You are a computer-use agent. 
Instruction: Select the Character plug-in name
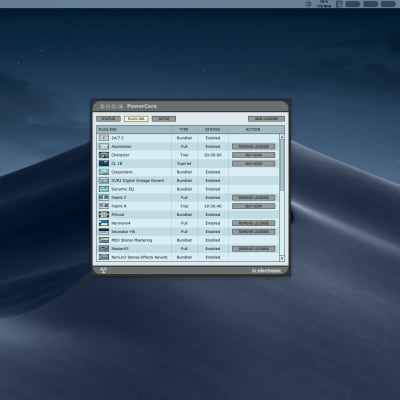tap(120, 155)
